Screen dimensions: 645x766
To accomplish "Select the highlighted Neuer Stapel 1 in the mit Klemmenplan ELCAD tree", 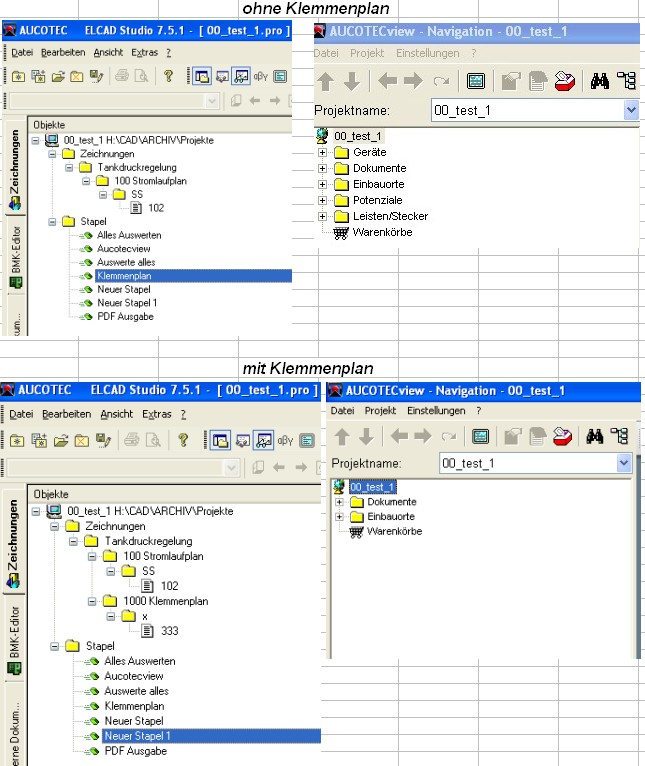I will [x=211, y=736].
